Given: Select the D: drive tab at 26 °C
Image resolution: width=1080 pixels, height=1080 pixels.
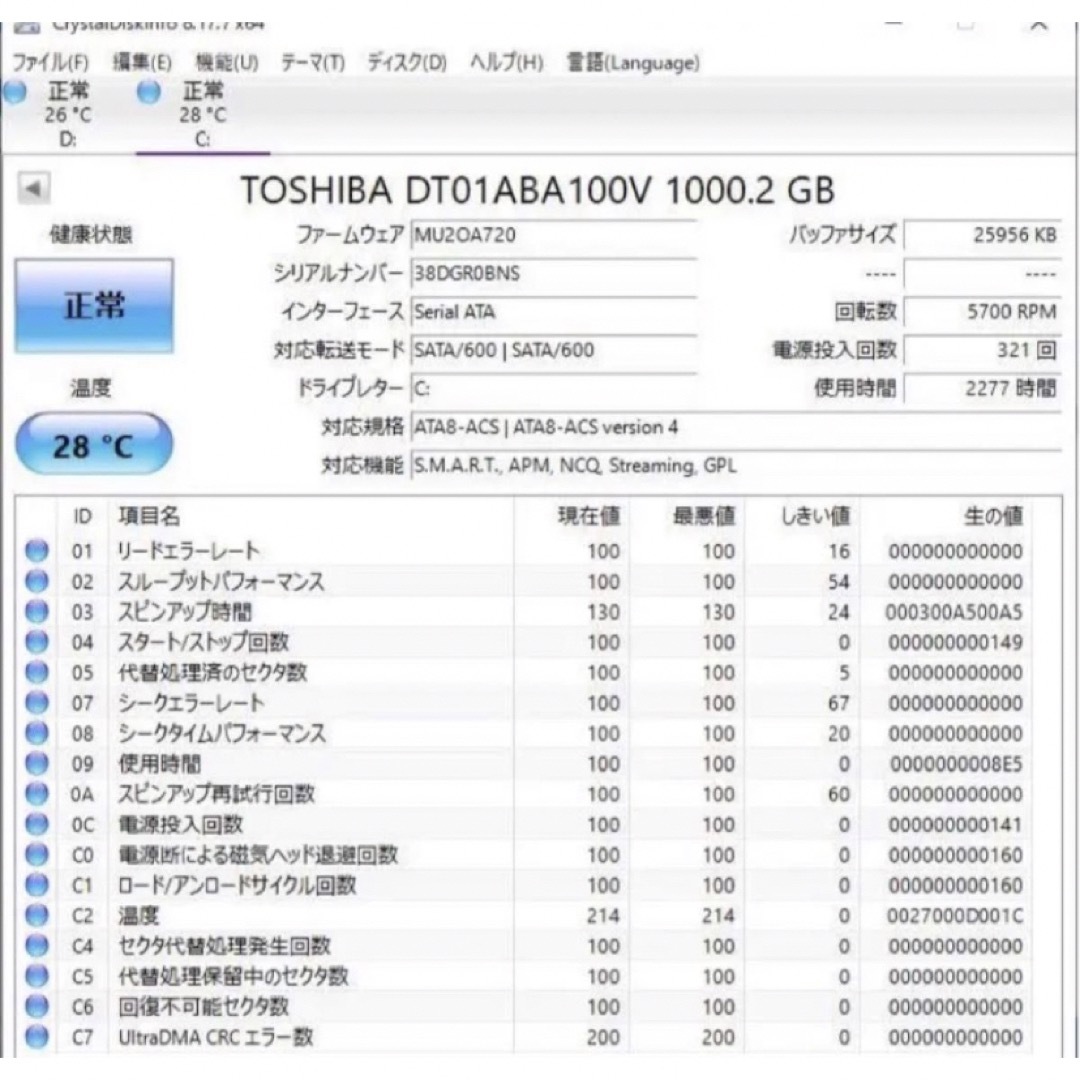Looking at the screenshot, I should click(68, 114).
